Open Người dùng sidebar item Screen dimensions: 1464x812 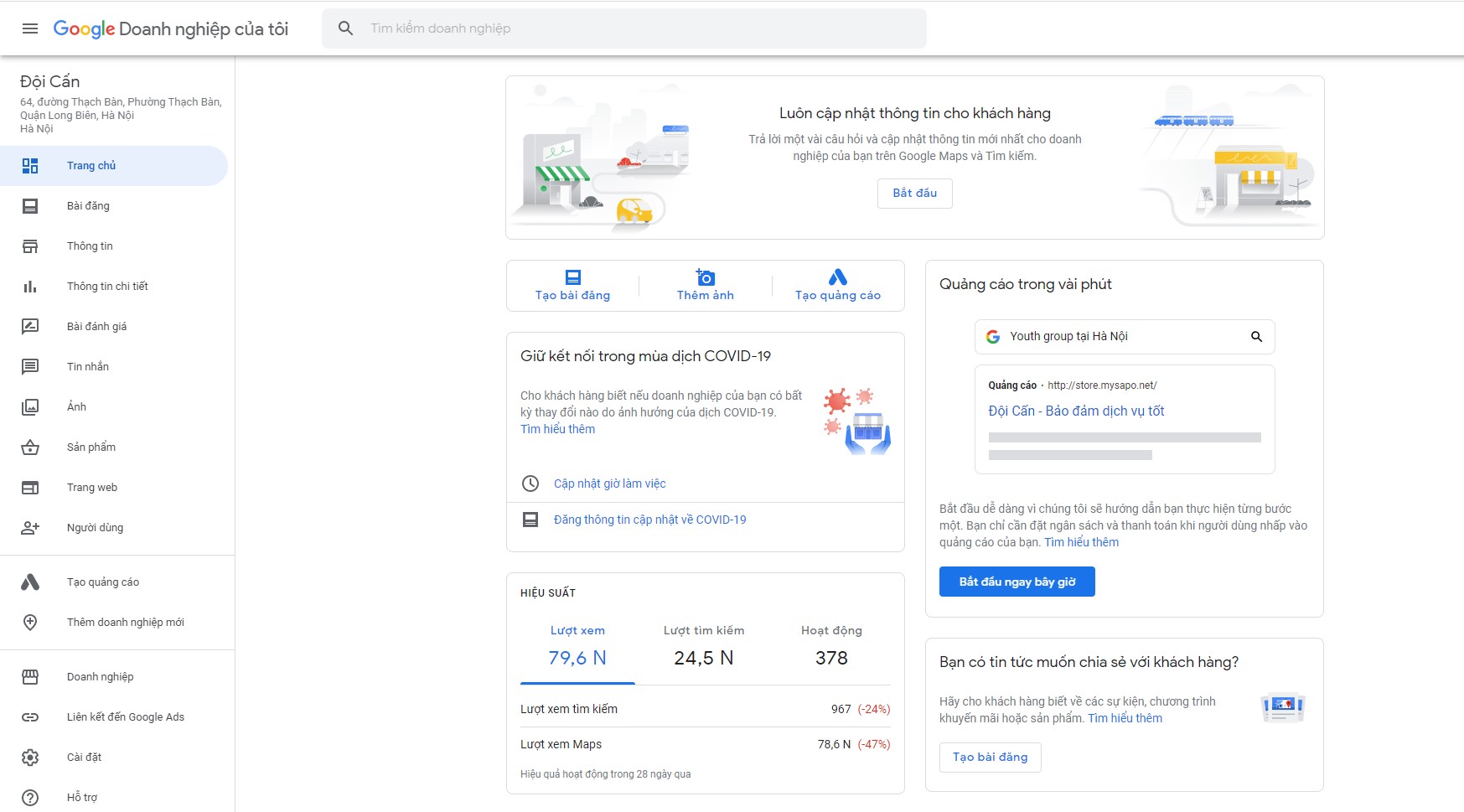(114, 528)
